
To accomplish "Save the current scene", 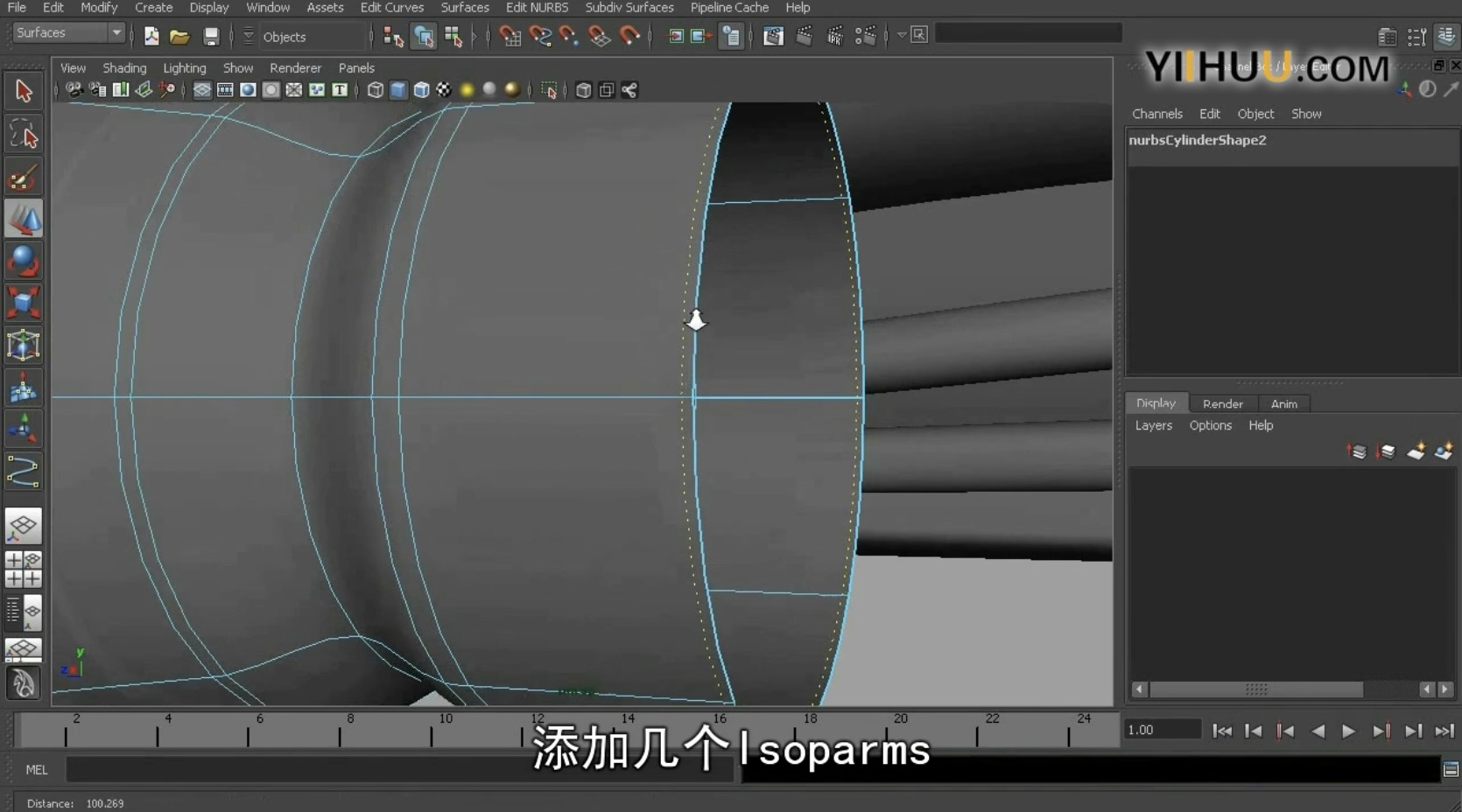I will pos(210,36).
